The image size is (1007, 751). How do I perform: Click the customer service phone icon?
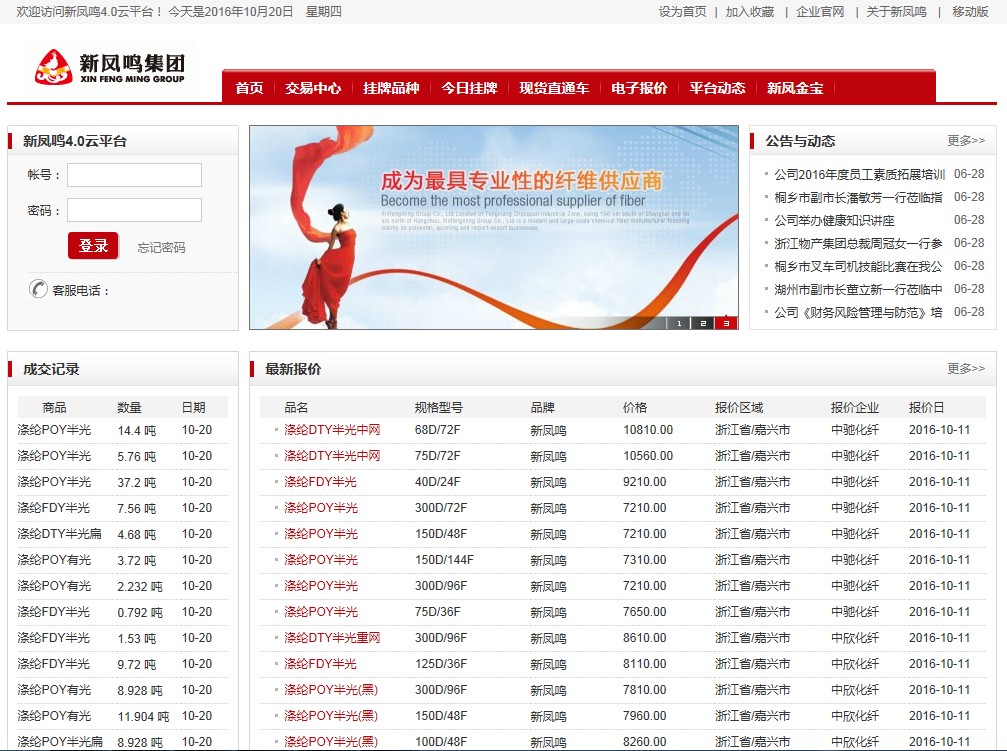coord(38,289)
